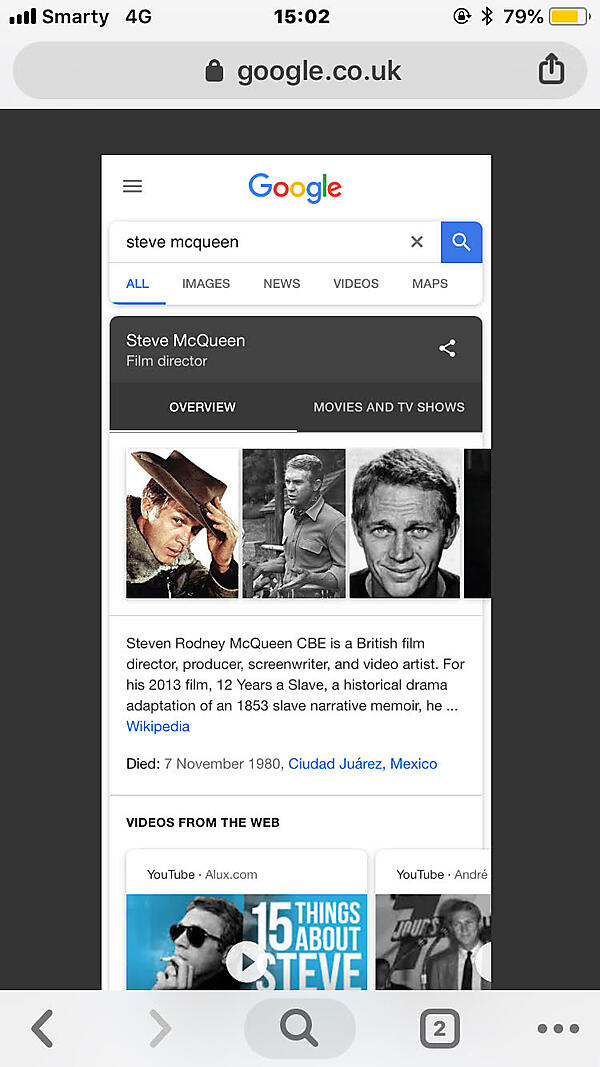Open the close-up portrait photo
The height and width of the screenshot is (1067, 600).
click(404, 523)
